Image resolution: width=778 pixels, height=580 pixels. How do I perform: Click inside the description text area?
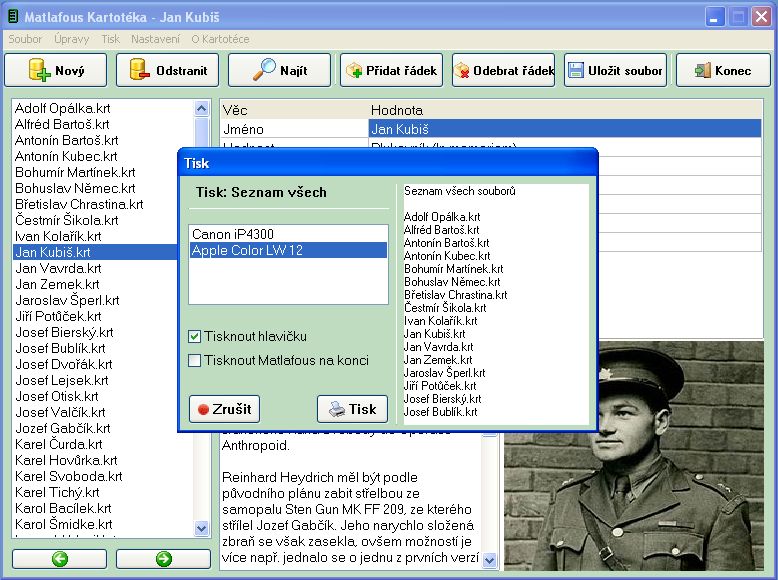pyautogui.click(x=350, y=501)
